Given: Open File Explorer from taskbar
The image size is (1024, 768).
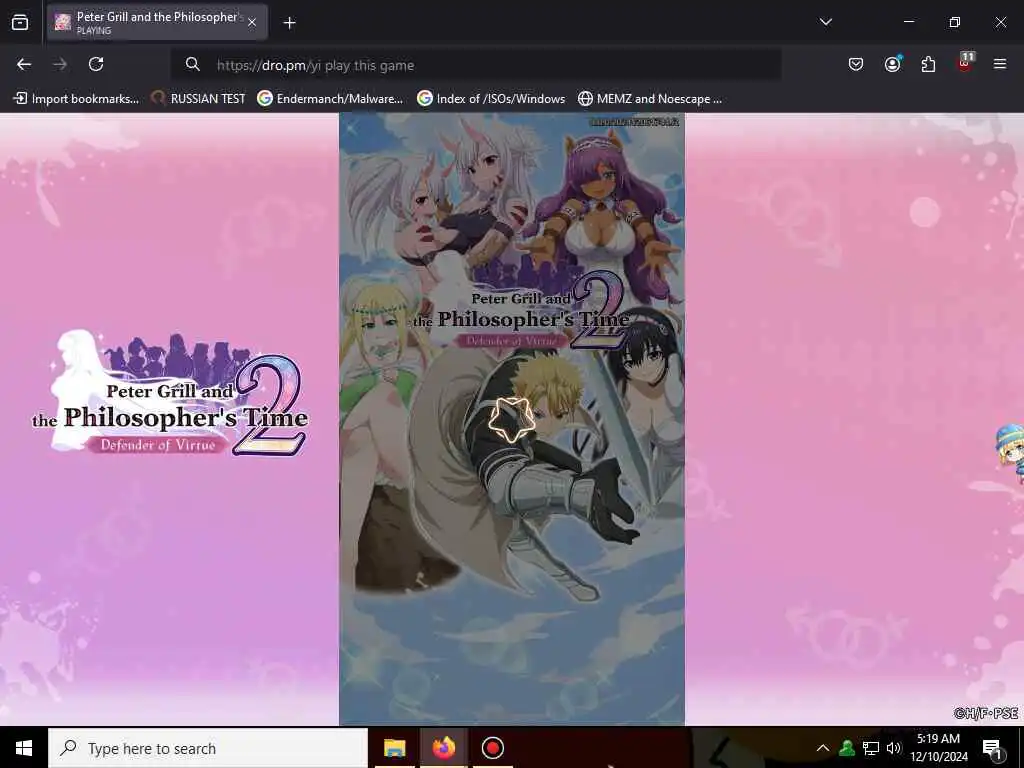Looking at the screenshot, I should pos(394,748).
